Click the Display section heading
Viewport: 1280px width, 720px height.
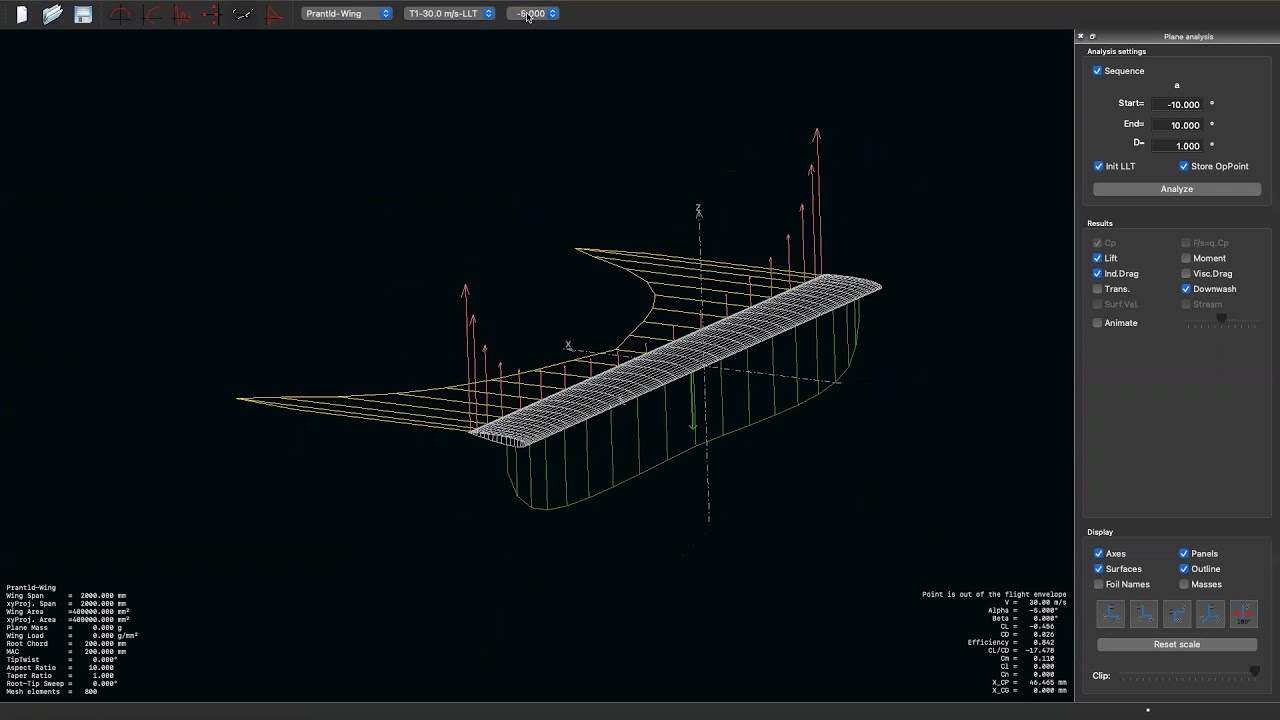[x=1100, y=533]
